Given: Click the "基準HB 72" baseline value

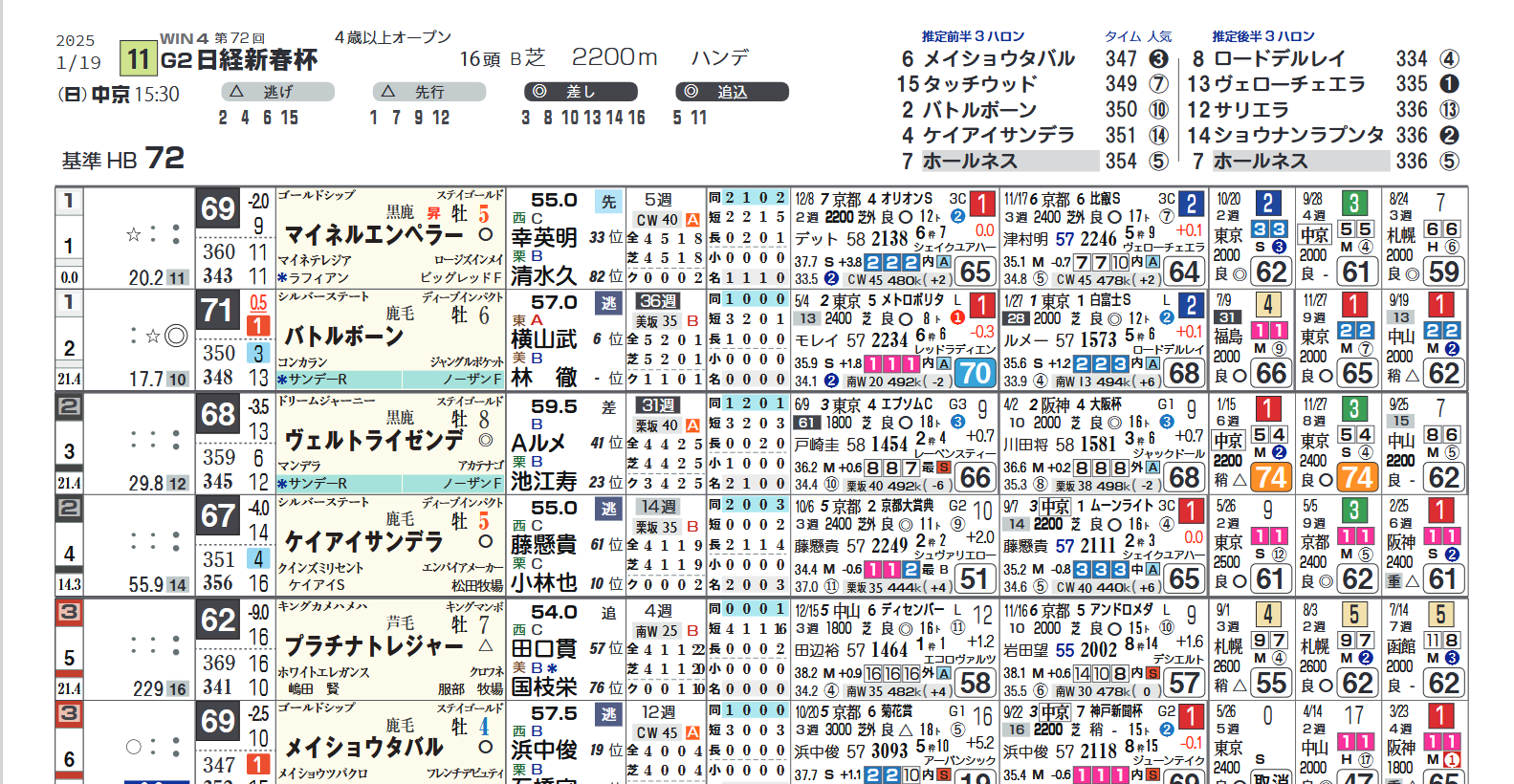Looking at the screenshot, I should pos(123,158).
